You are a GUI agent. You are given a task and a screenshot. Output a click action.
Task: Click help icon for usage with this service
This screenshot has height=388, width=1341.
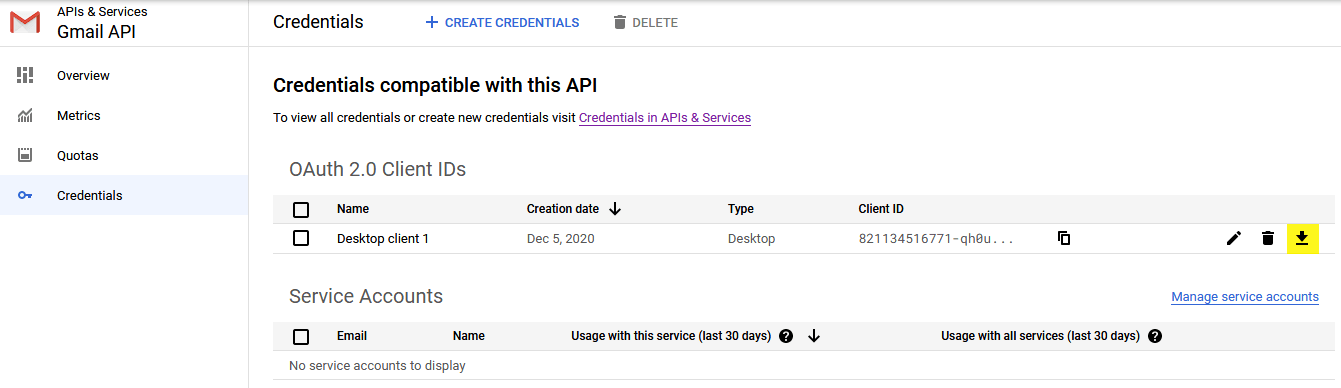point(786,336)
